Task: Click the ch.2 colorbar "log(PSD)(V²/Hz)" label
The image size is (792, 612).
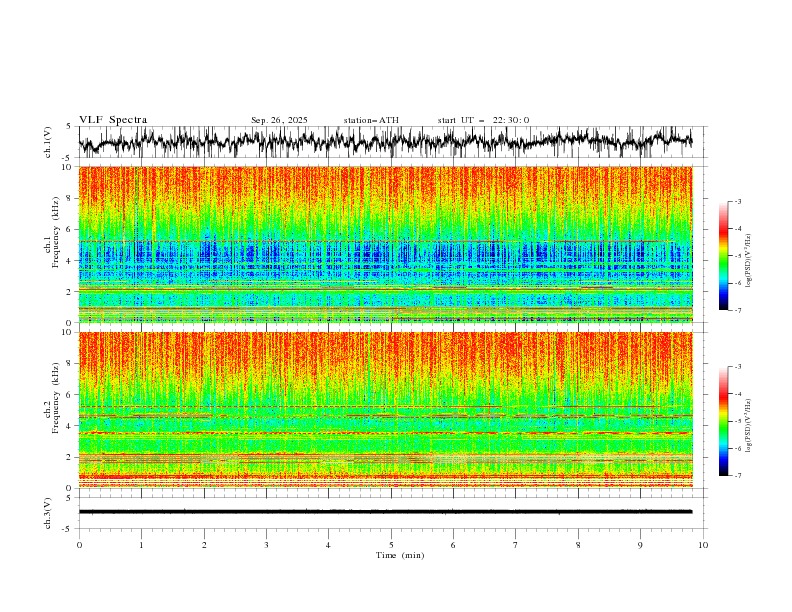Action: click(x=749, y=425)
